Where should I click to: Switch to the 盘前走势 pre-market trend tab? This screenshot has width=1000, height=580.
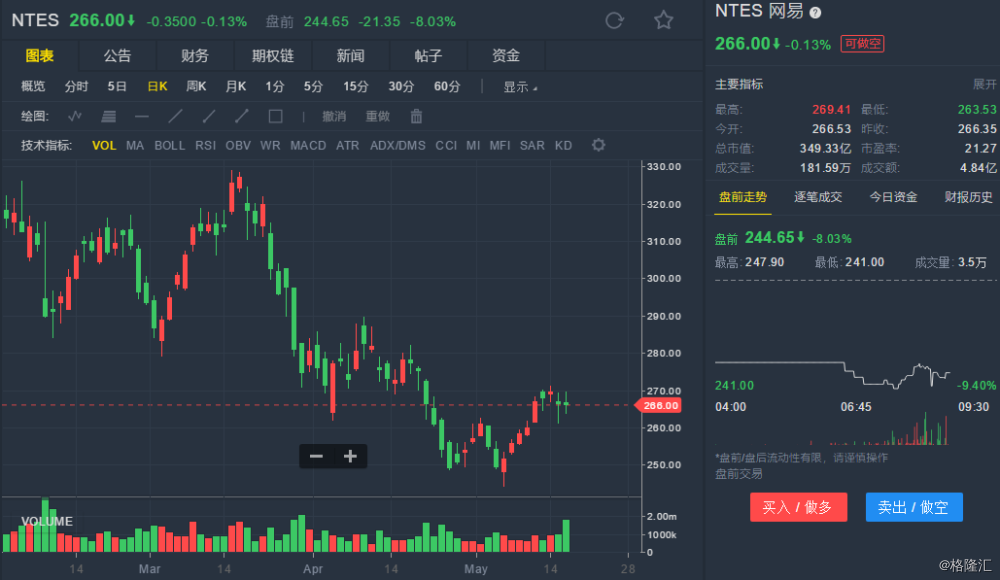[x=743, y=197]
